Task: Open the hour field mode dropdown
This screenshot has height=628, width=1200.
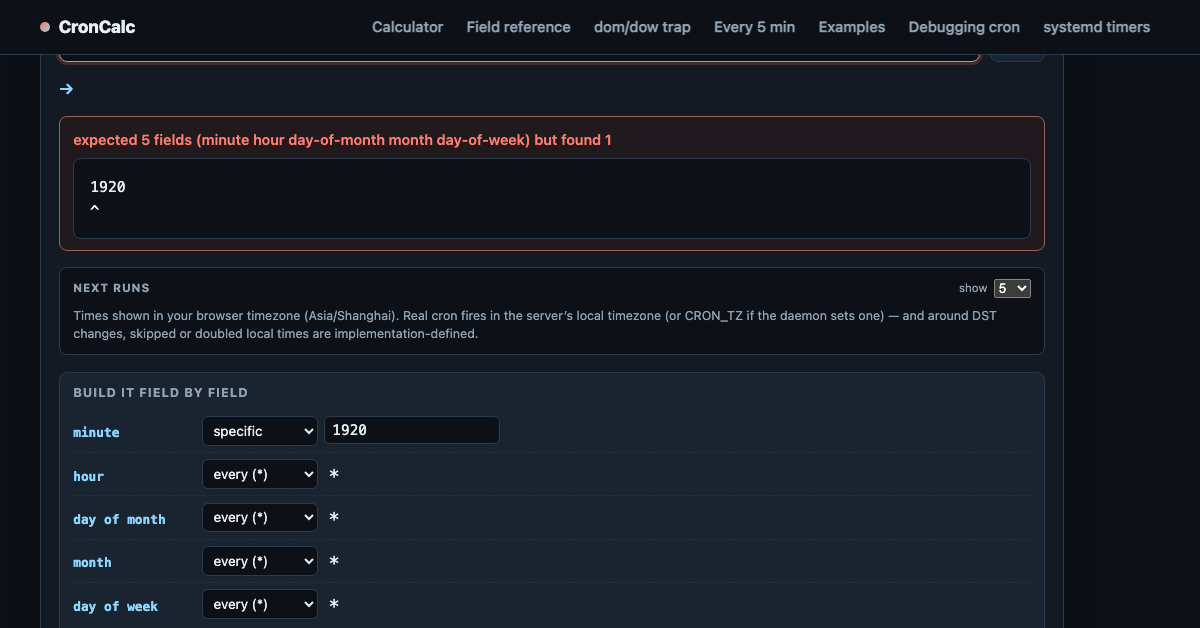Action: 259,474
